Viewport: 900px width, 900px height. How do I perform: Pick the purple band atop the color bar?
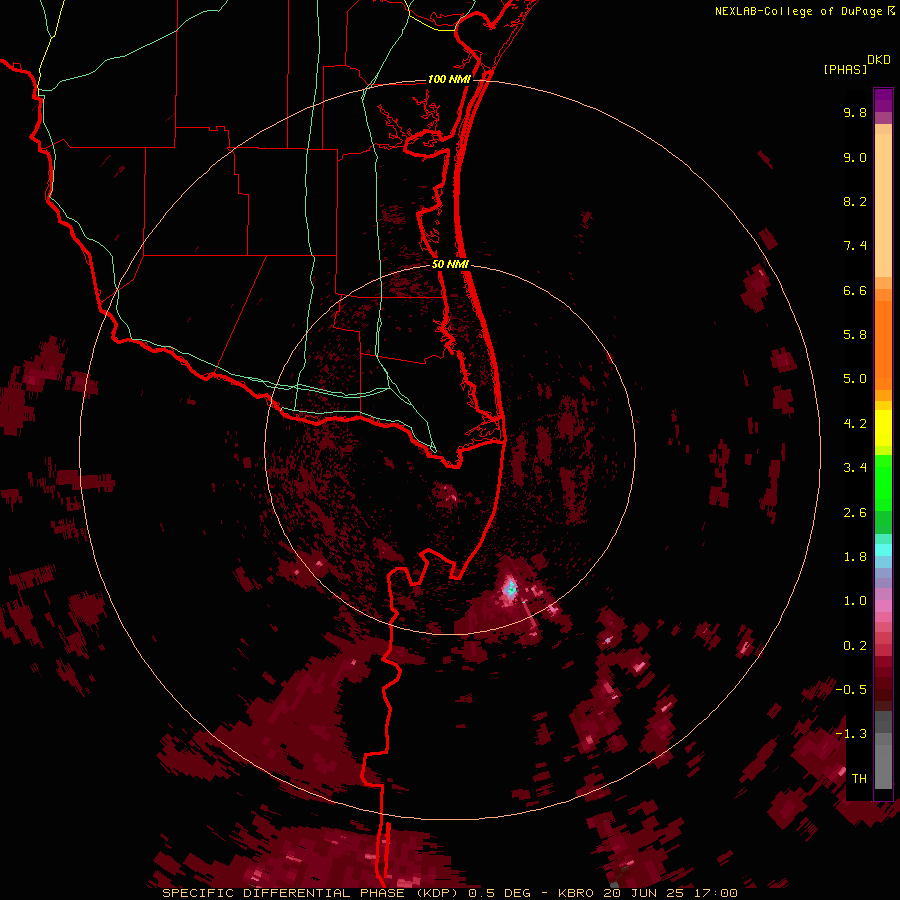pos(883,100)
